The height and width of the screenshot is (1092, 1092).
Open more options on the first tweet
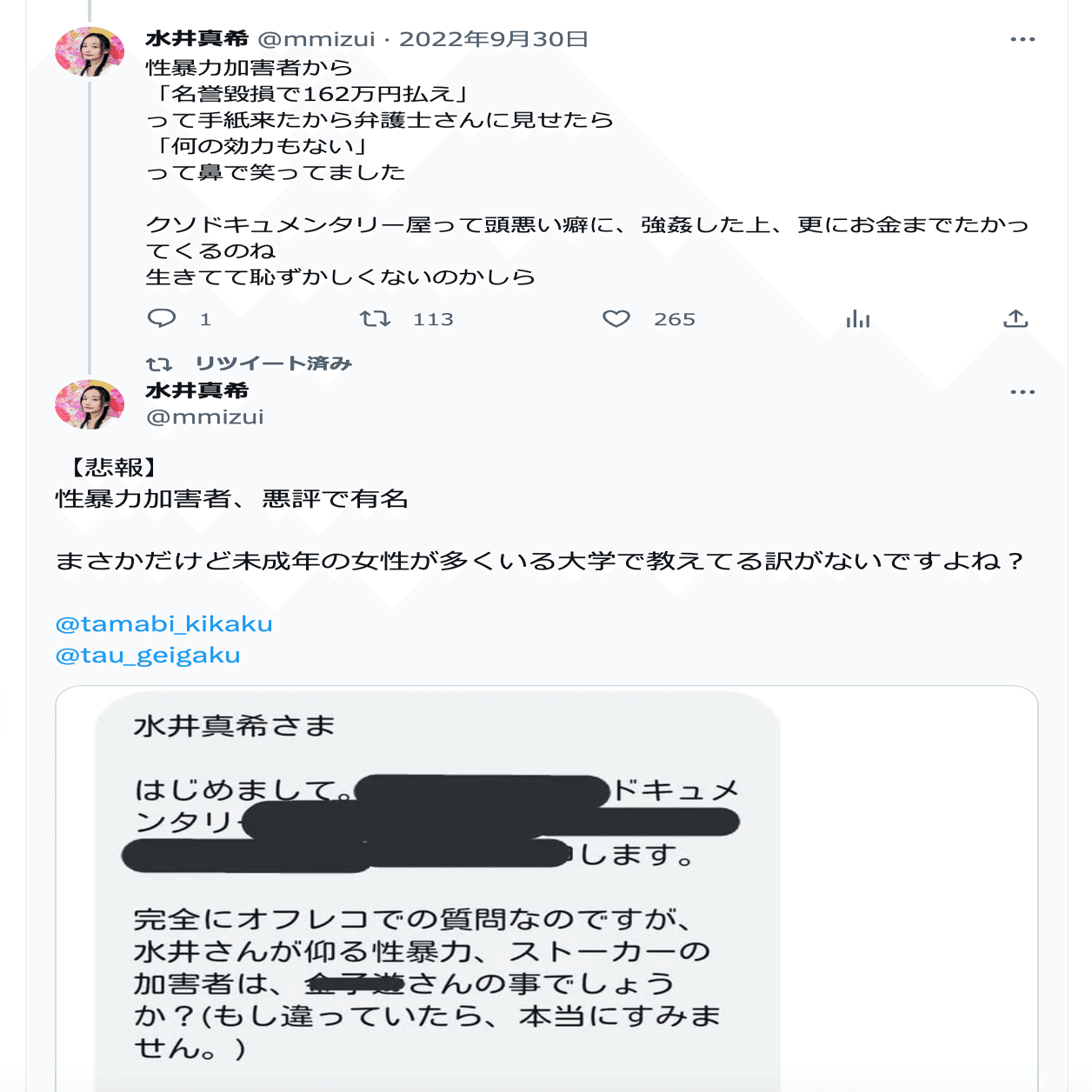[x=1022, y=39]
